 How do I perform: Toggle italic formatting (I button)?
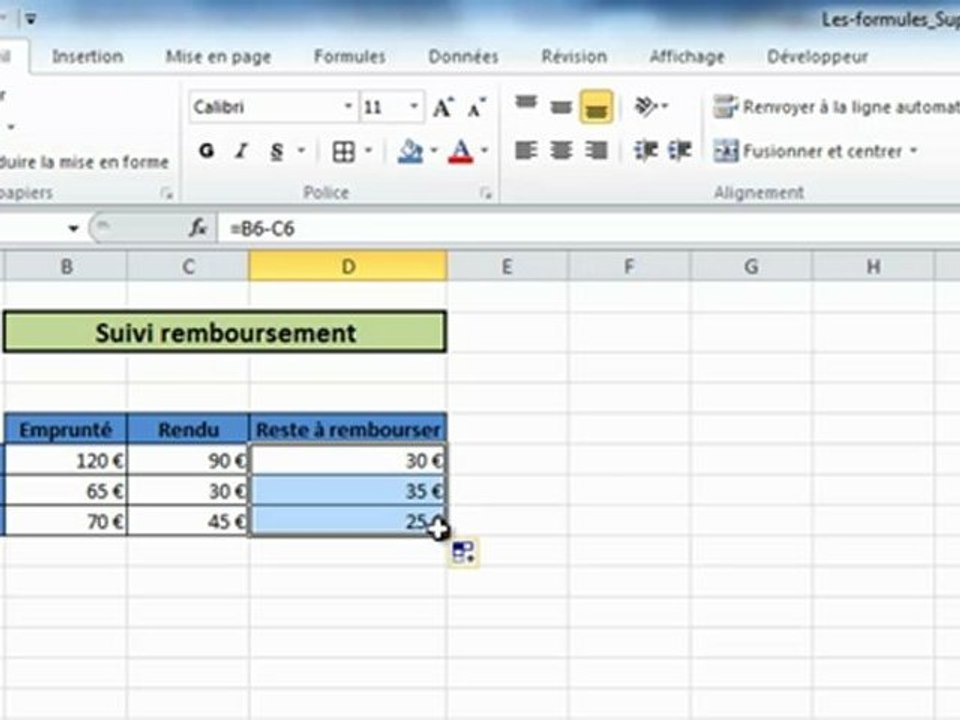[241, 151]
